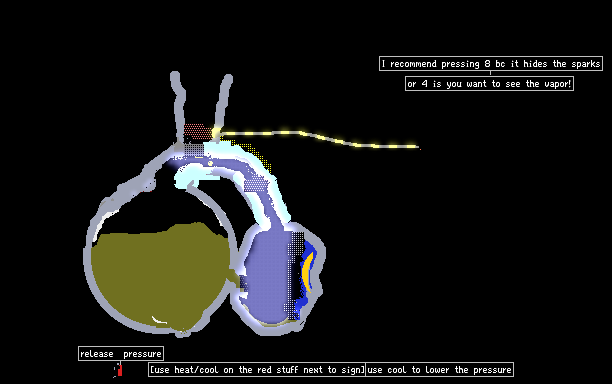
Task: Click the gray dotted block below the pink block
Action: [194, 150]
